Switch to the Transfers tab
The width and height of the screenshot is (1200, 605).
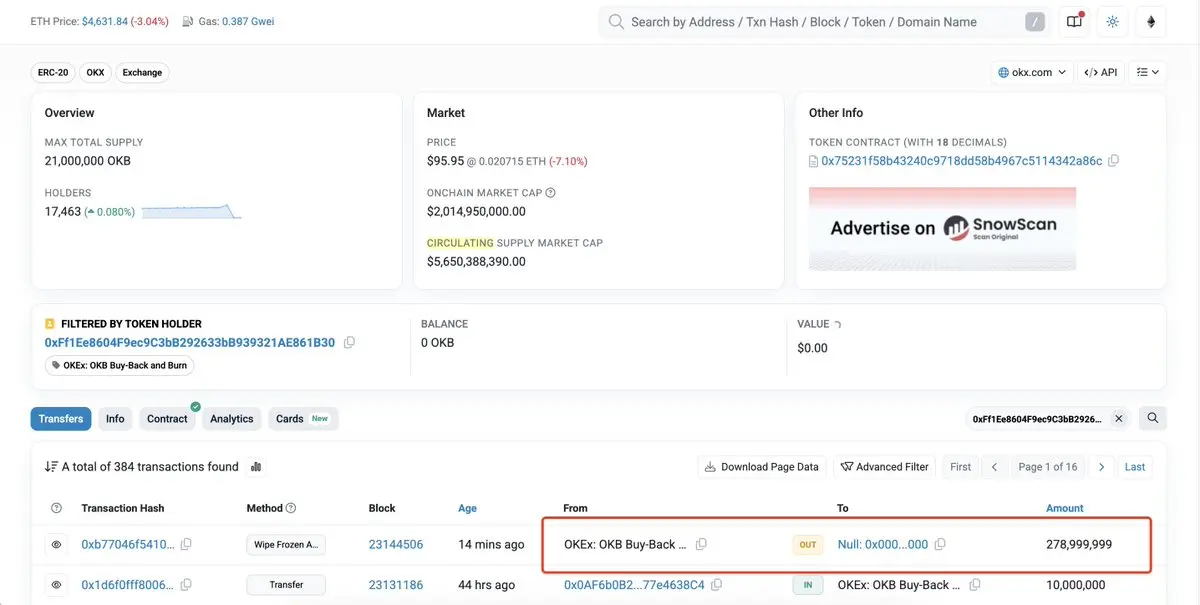[x=61, y=419]
